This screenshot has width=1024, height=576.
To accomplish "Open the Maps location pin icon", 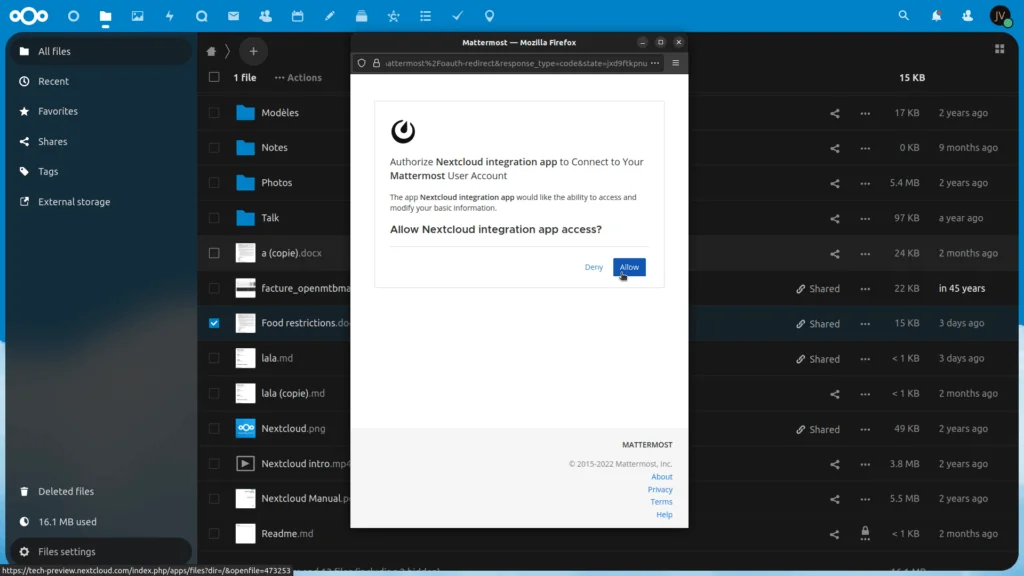I will tap(489, 16).
